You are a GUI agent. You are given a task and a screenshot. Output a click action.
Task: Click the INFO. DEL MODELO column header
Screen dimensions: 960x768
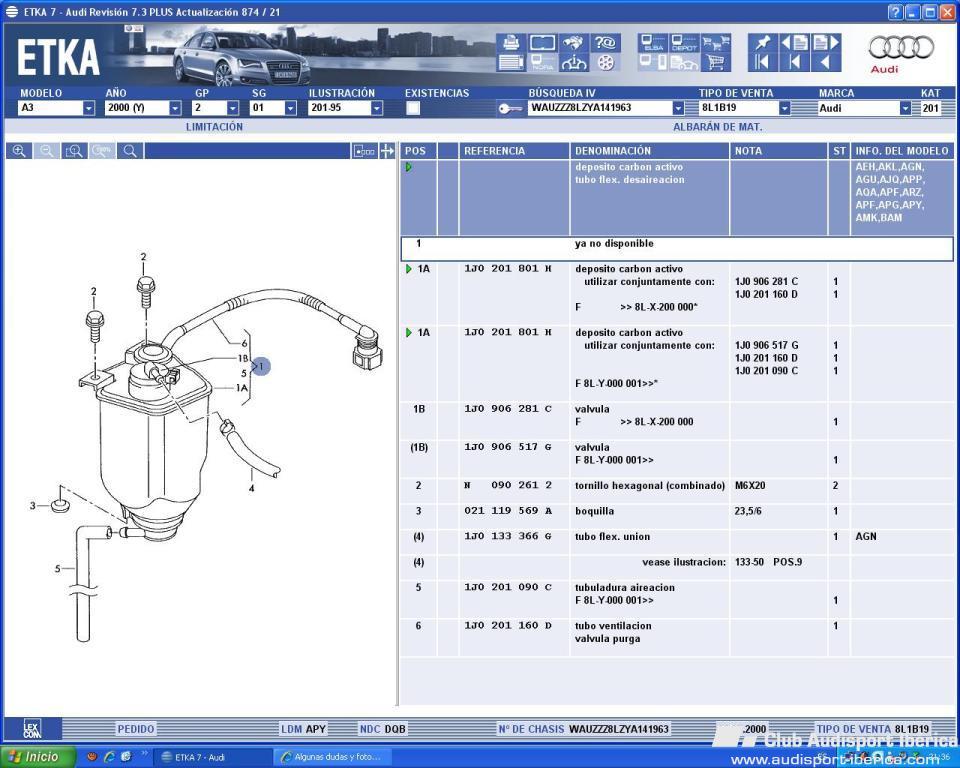tap(902, 151)
